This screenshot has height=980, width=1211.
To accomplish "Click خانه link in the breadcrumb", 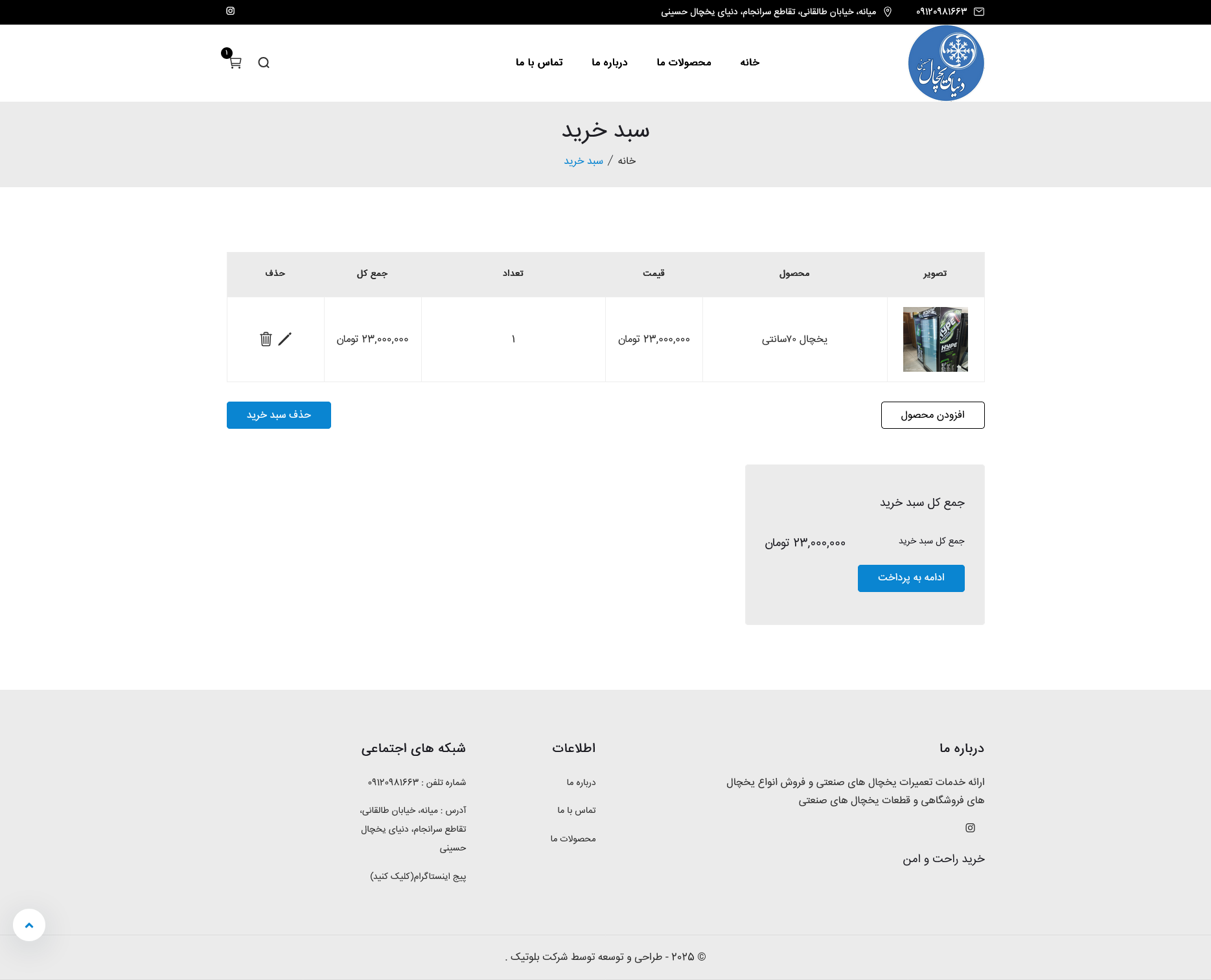I will coord(627,161).
